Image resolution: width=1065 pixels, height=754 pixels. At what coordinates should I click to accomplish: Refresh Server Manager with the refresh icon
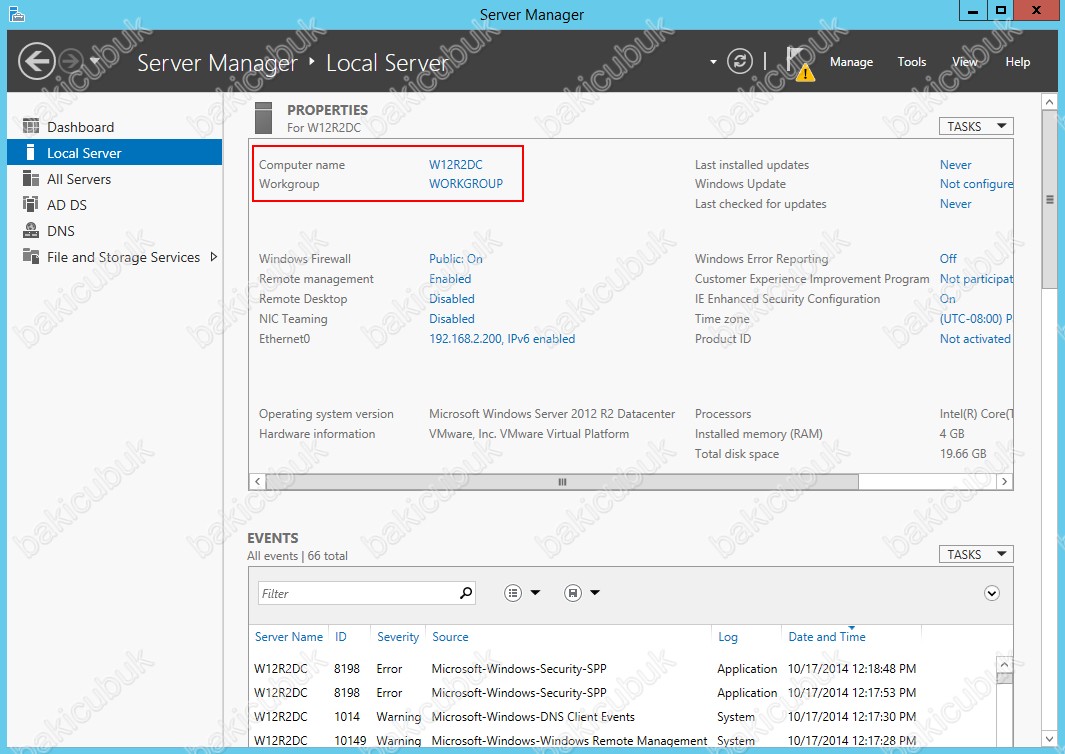(x=740, y=61)
